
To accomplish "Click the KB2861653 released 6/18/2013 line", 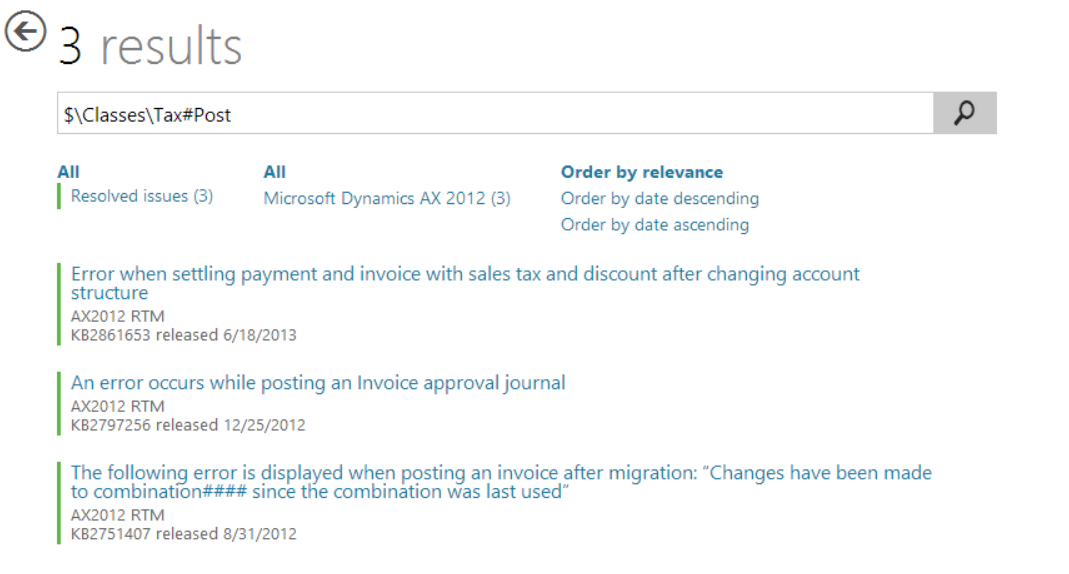I will click(x=183, y=335).
